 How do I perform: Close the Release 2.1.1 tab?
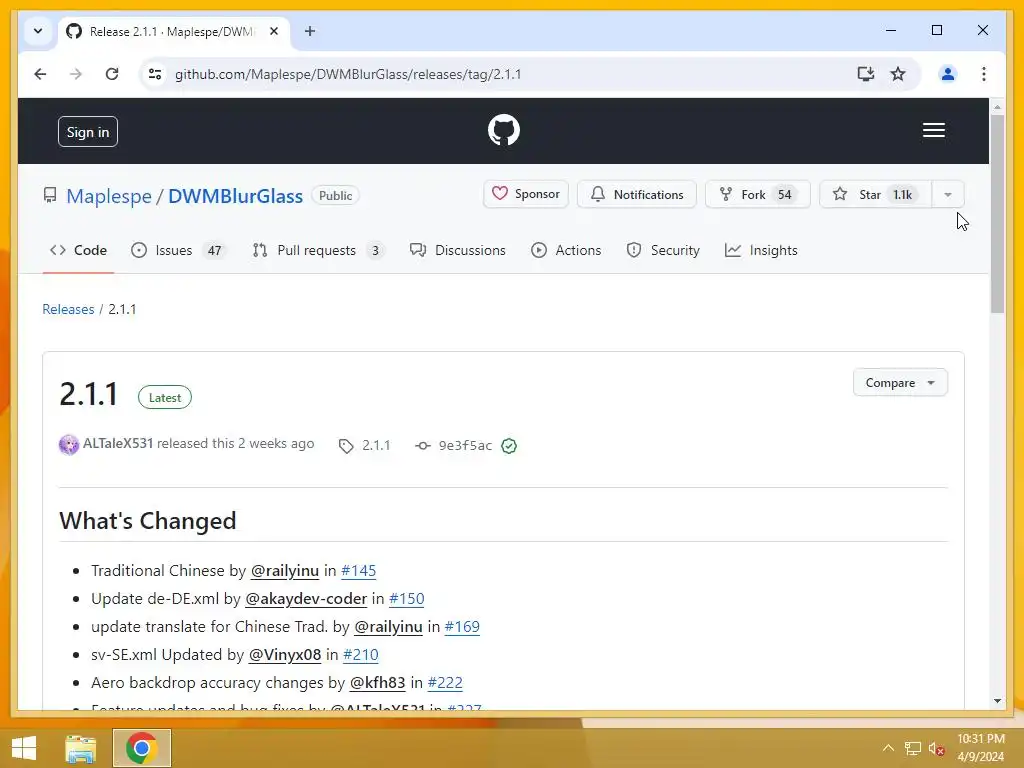click(x=274, y=31)
